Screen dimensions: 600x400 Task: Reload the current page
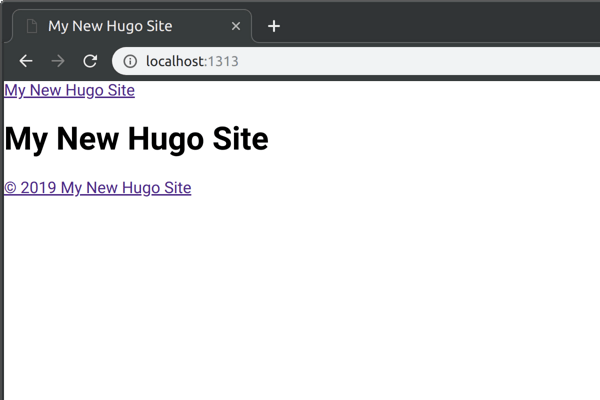coord(90,61)
